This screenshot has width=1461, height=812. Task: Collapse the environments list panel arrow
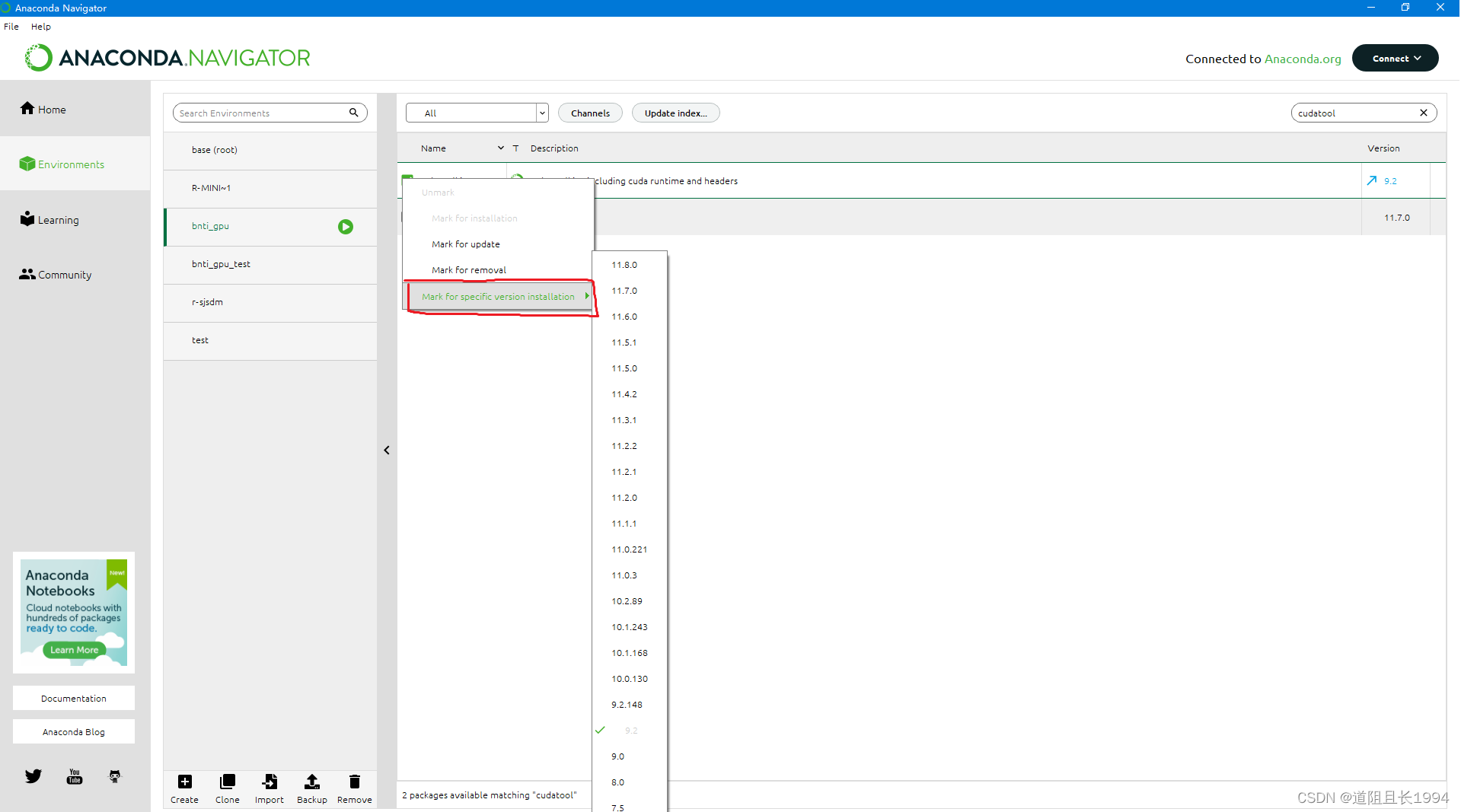coord(387,450)
